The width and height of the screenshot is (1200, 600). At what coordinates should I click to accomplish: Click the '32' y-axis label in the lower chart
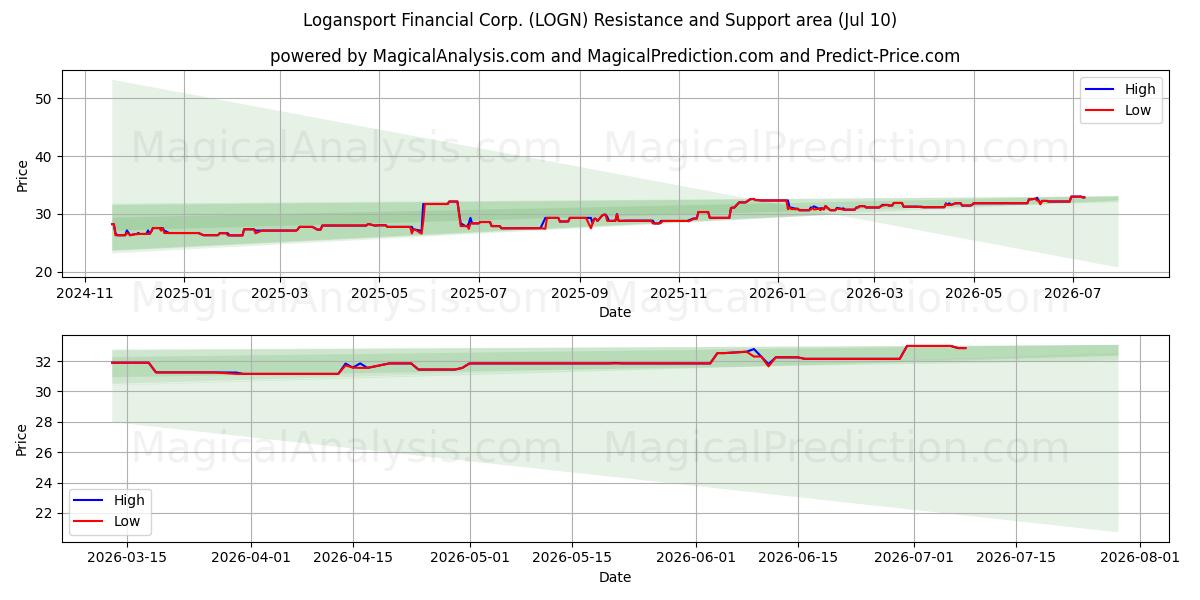click(x=45, y=361)
